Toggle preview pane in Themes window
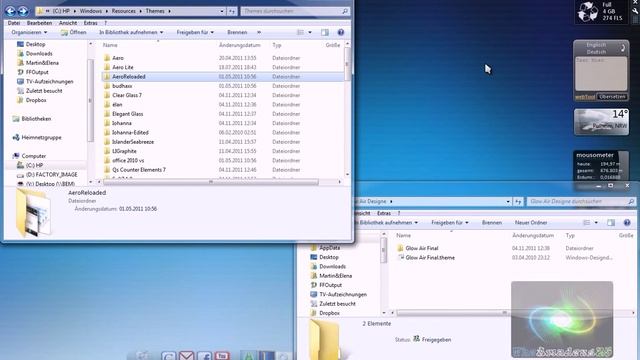Screen dimensions: 640x360 tap(325, 32)
